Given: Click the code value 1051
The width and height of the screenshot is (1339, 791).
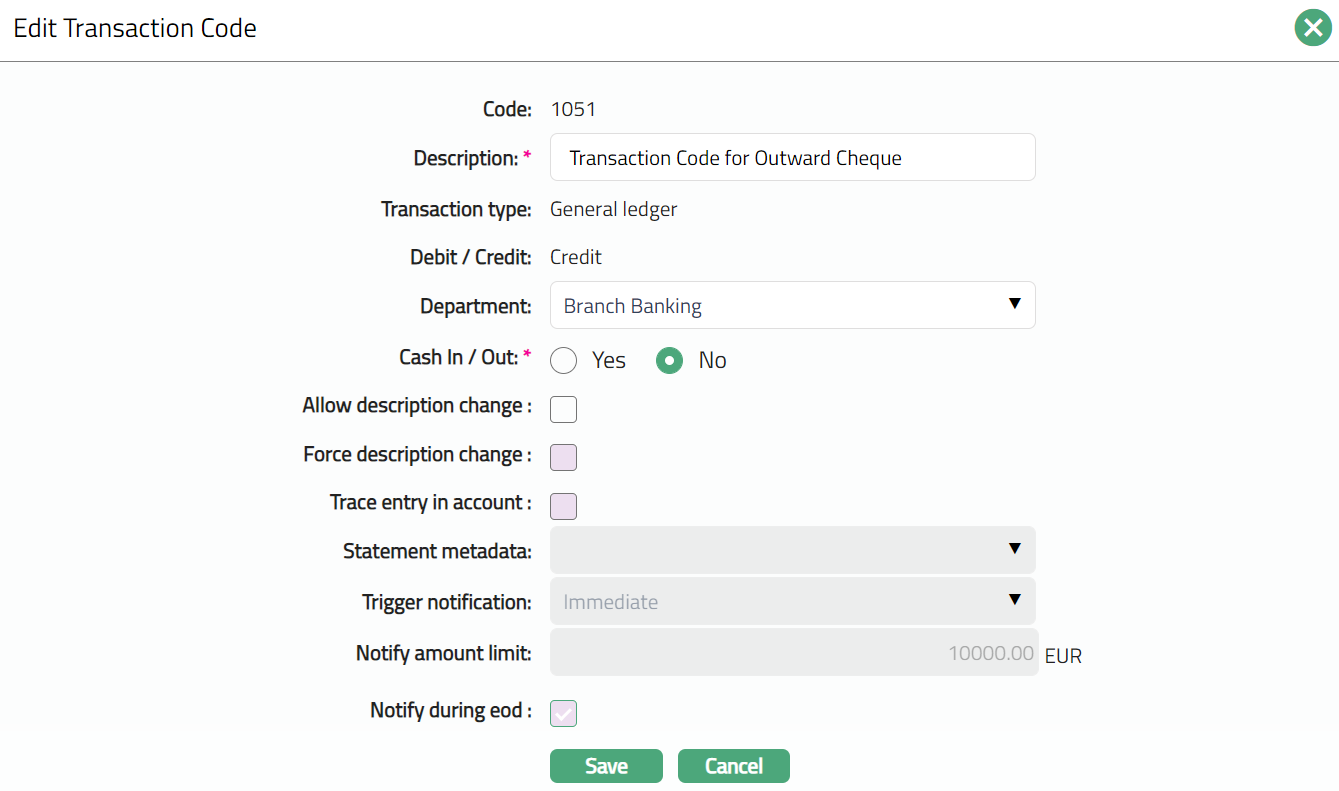Looking at the screenshot, I should coord(573,109).
